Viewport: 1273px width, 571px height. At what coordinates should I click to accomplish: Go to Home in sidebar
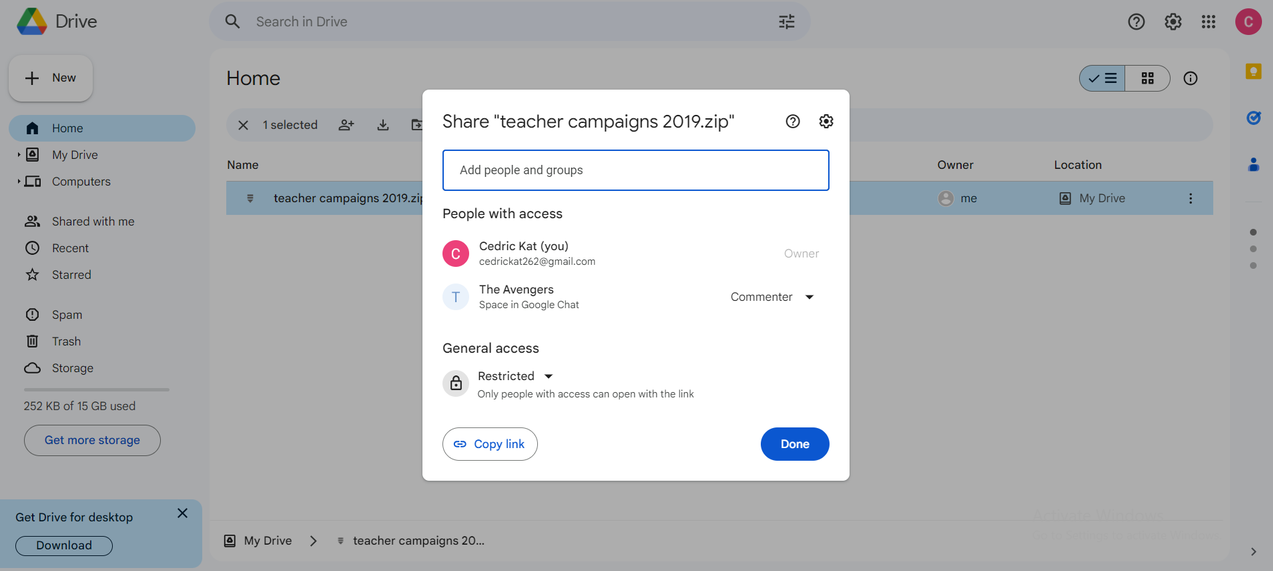click(102, 128)
